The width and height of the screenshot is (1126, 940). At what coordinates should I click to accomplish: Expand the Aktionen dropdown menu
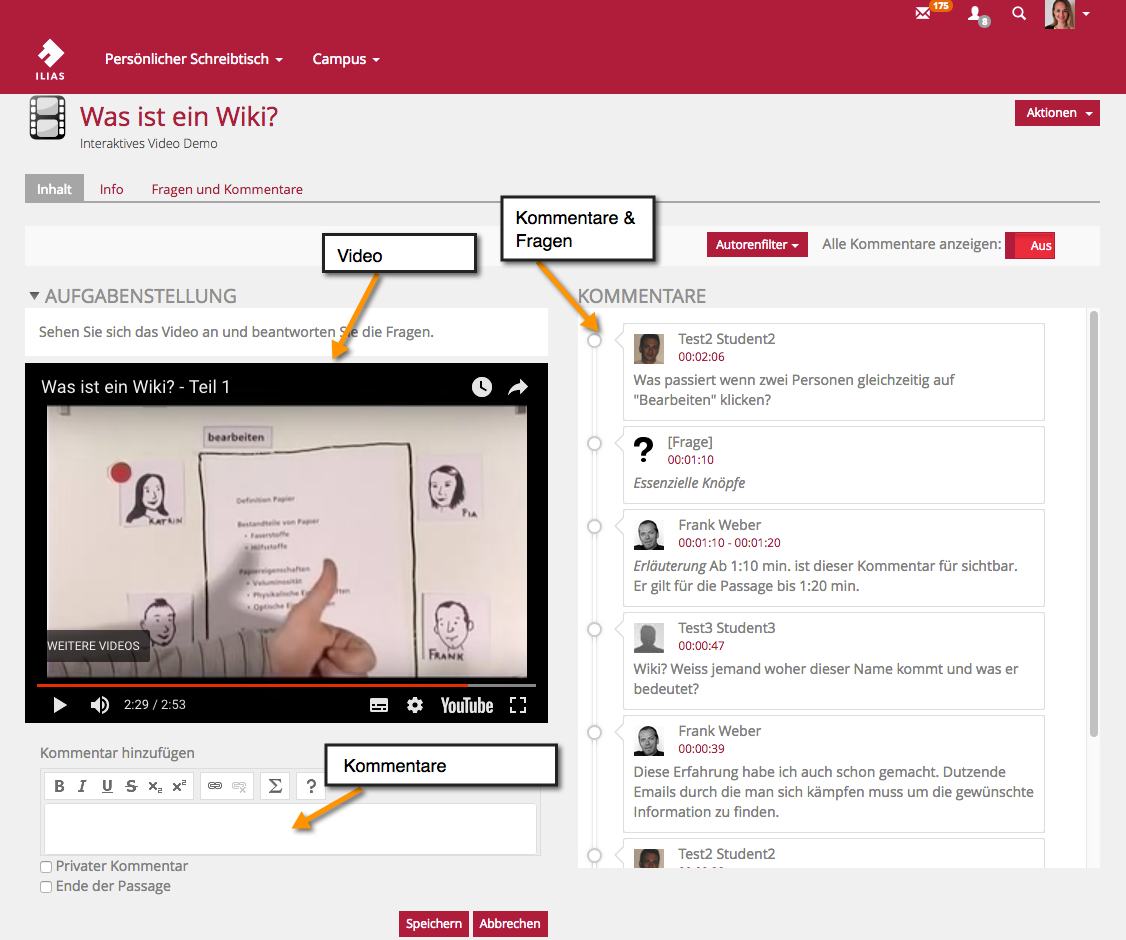coord(1057,113)
